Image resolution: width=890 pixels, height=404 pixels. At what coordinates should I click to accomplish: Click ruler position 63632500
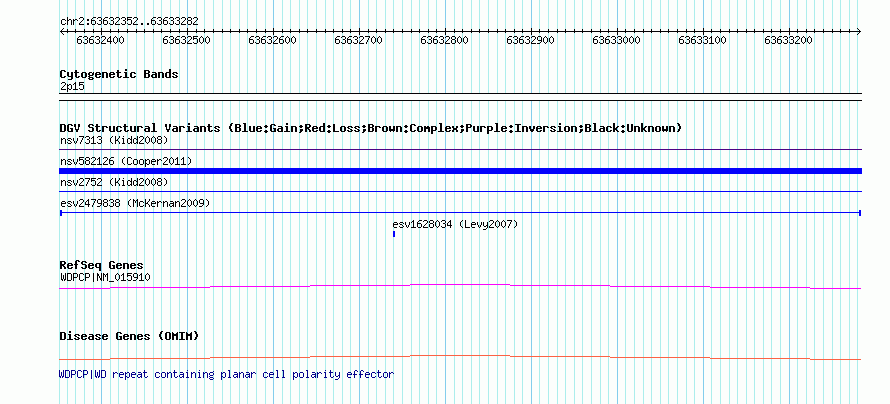point(187,40)
